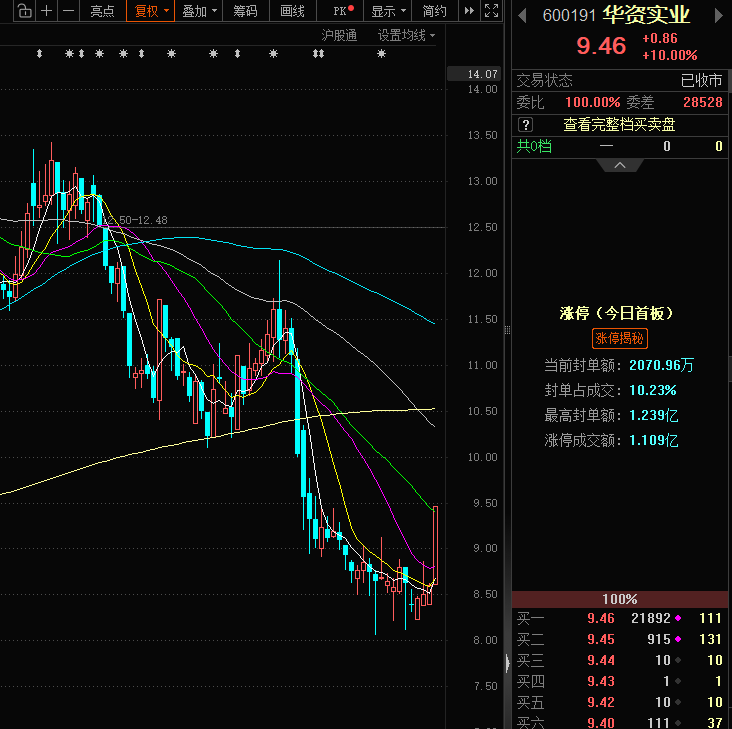Image resolution: width=732 pixels, height=729 pixels.
Task: Go to previous stock with left arrow
Action: 522,16
